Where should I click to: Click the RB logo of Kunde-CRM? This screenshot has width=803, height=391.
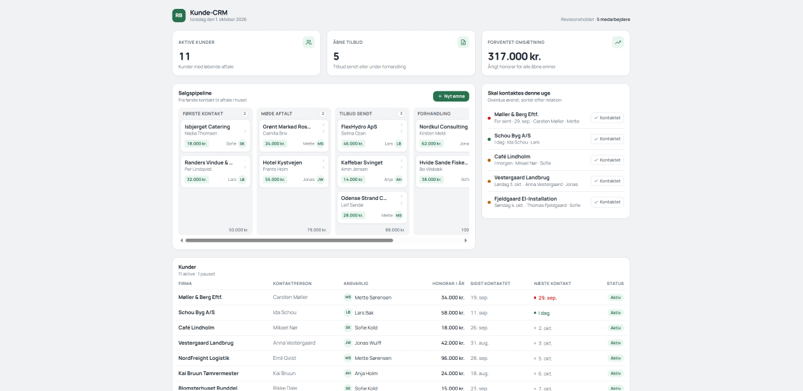(x=179, y=16)
